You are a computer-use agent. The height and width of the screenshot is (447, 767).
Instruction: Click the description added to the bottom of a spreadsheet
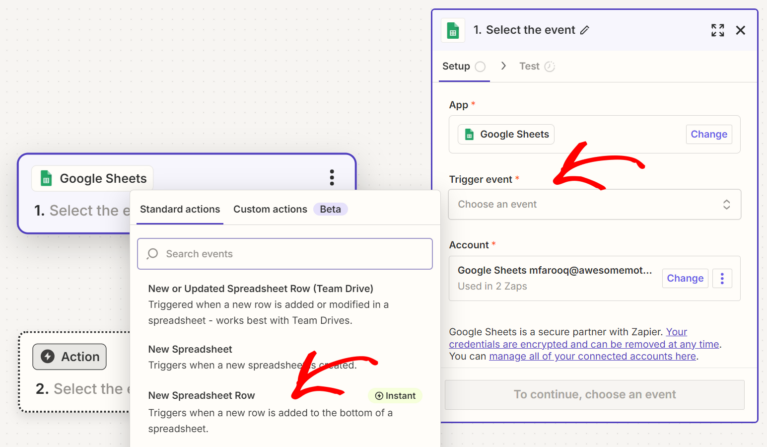point(270,421)
